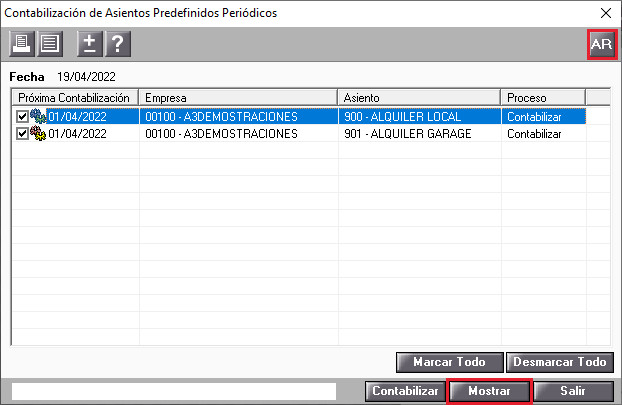Click Empresa cell in ALQUILER LOCAL row
Image resolution: width=622 pixels, height=405 pixels.
tap(238, 117)
